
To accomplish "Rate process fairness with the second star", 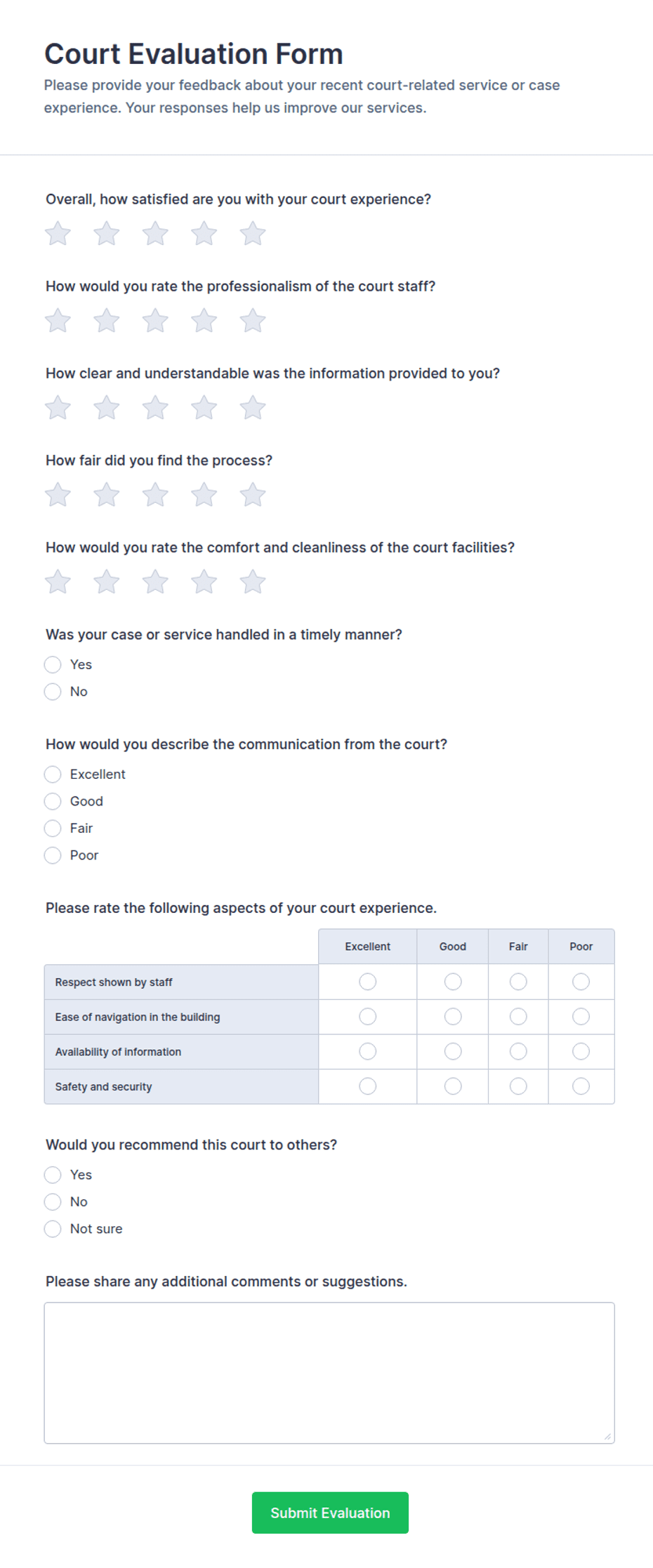I will point(107,495).
